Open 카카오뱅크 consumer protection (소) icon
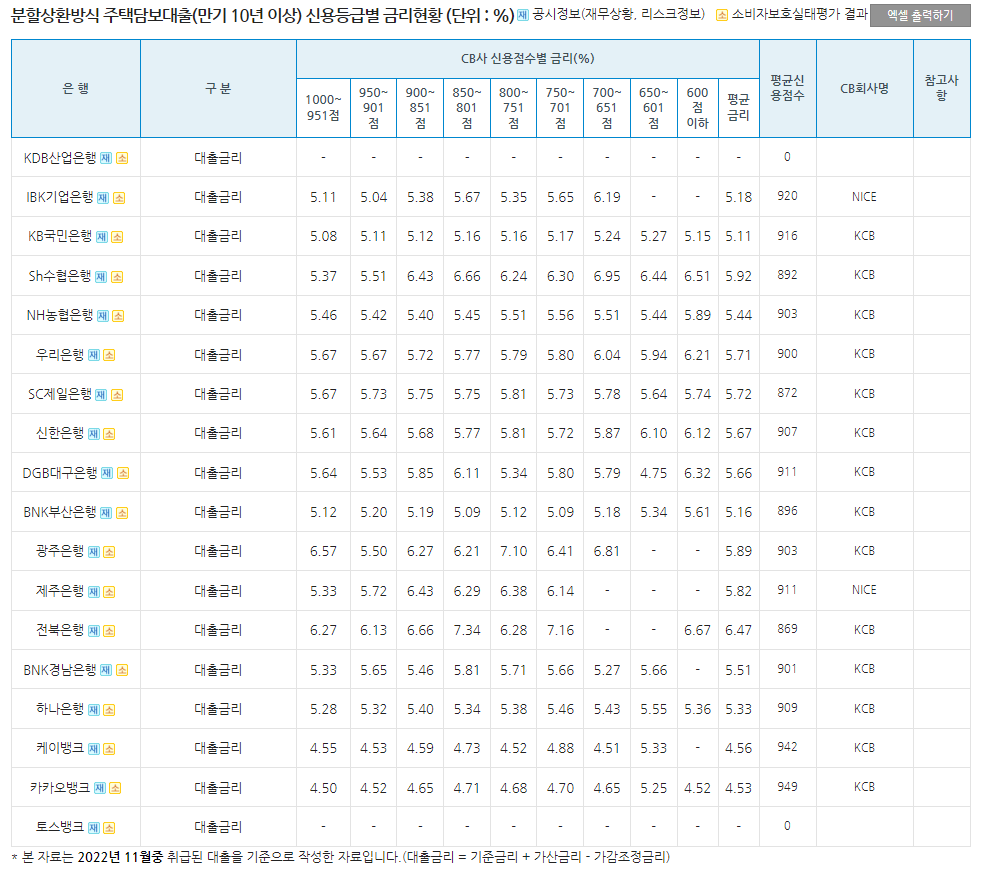 pyautogui.click(x=115, y=788)
